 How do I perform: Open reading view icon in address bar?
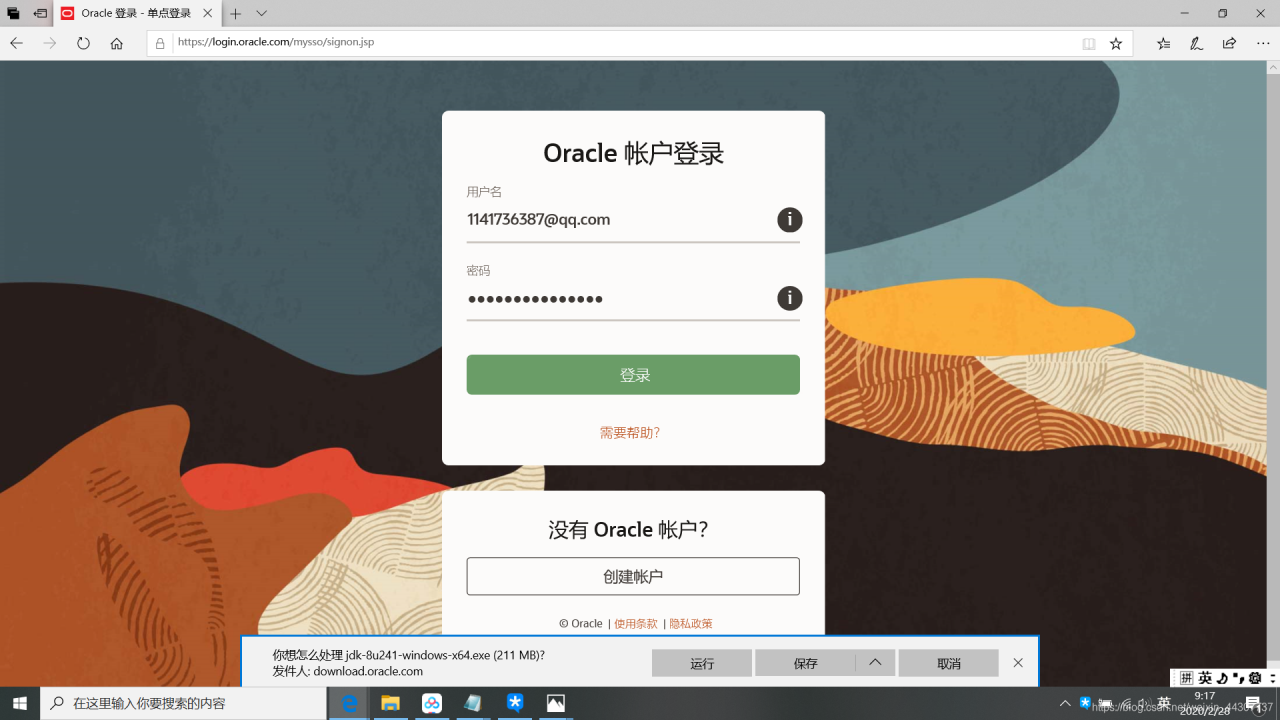pyautogui.click(x=1089, y=44)
